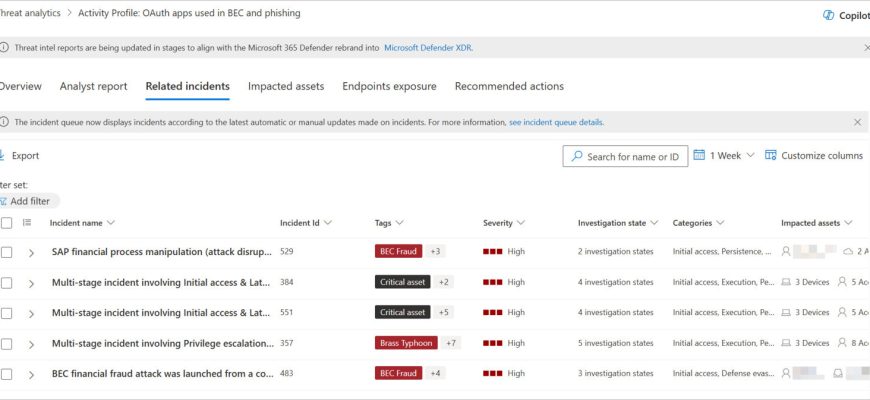Image resolution: width=870 pixels, height=400 pixels.
Task: Click the +7 additional tags badge for incident 357
Action: (x=451, y=343)
